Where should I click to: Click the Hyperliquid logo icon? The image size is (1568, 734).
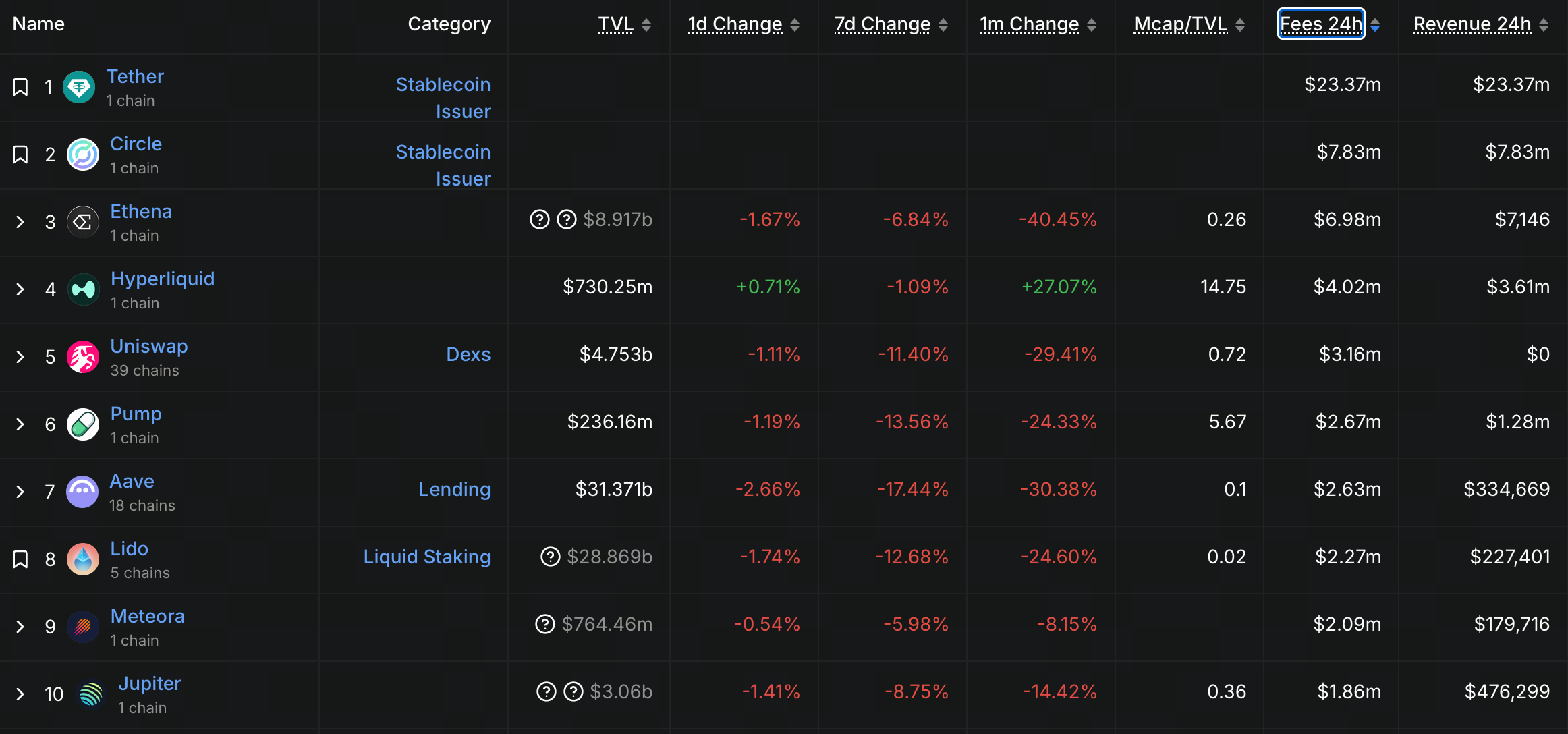pyautogui.click(x=83, y=289)
